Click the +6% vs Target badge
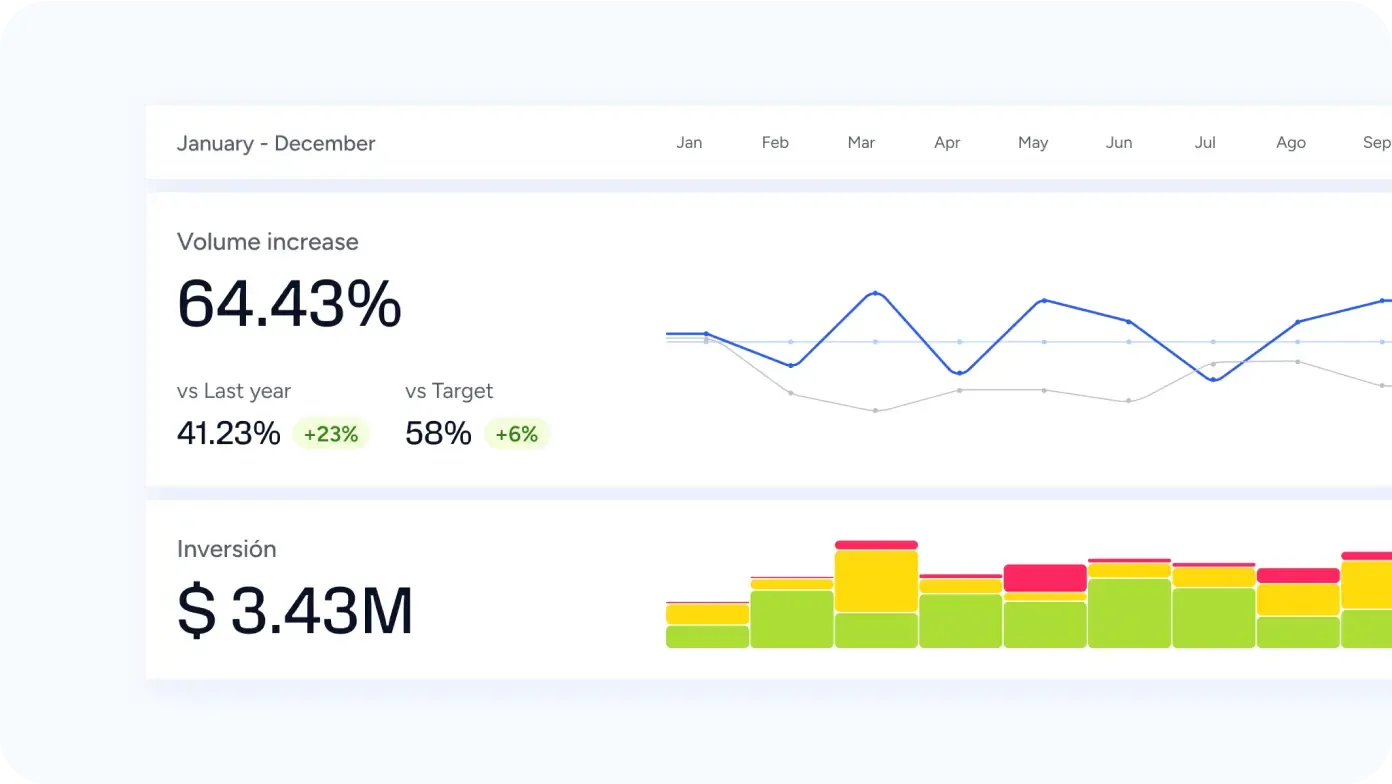This screenshot has width=1392, height=784. pyautogui.click(x=517, y=433)
